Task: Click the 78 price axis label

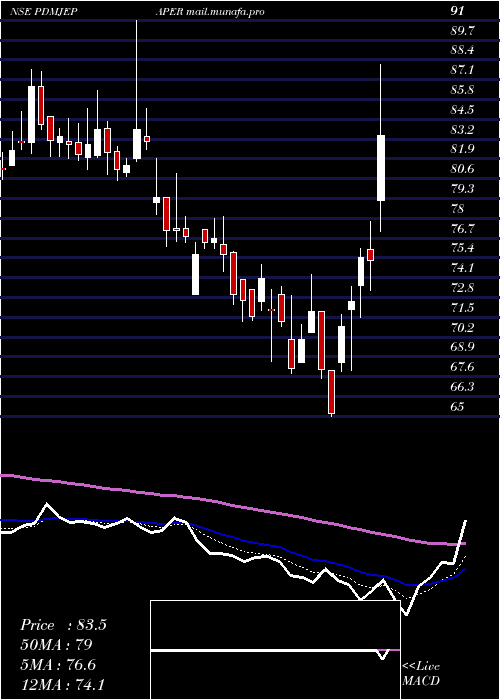Action: 458,208
